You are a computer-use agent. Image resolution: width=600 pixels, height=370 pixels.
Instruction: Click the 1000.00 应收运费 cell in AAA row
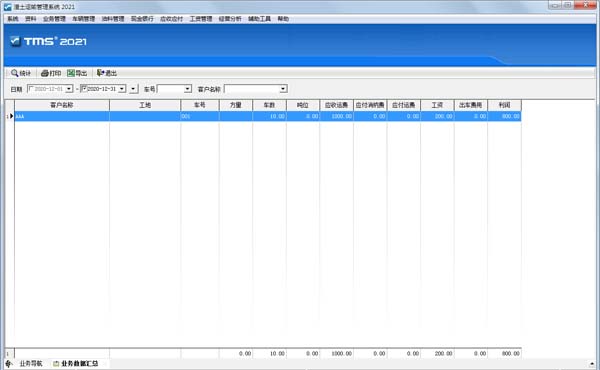pos(336,116)
